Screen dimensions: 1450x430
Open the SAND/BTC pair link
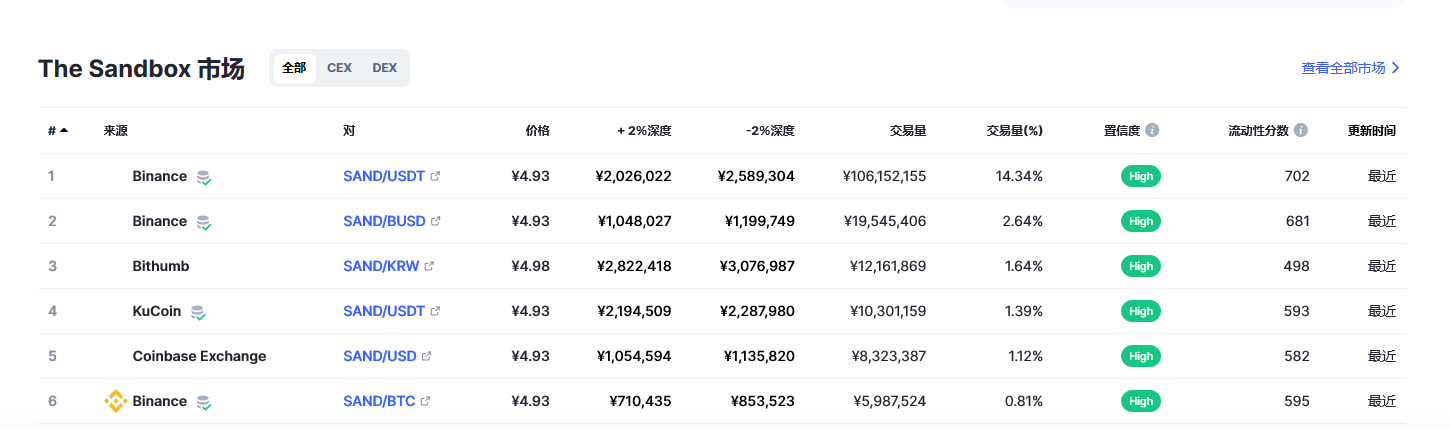pyautogui.click(x=379, y=401)
